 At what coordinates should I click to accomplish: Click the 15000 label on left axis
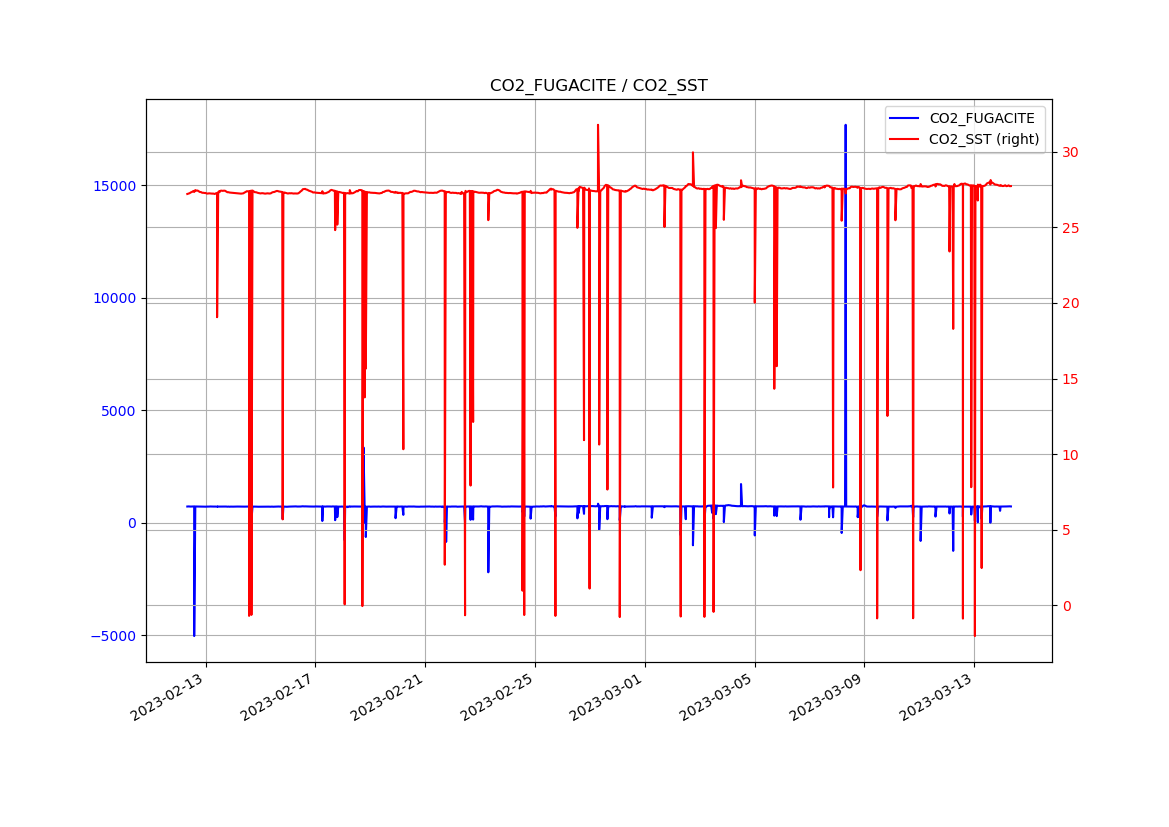[116, 186]
